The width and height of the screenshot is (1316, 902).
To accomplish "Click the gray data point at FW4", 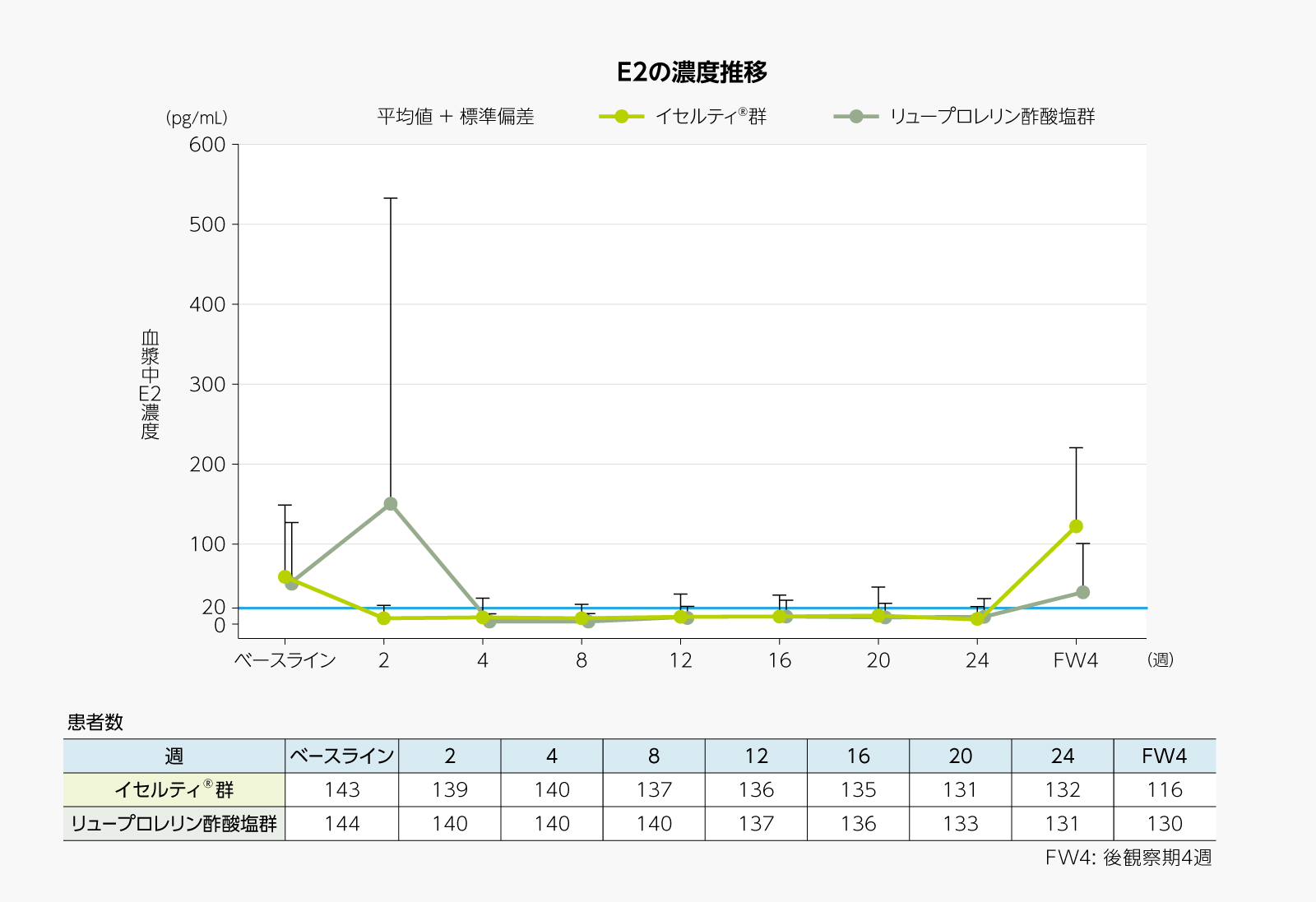I will [x=1084, y=590].
